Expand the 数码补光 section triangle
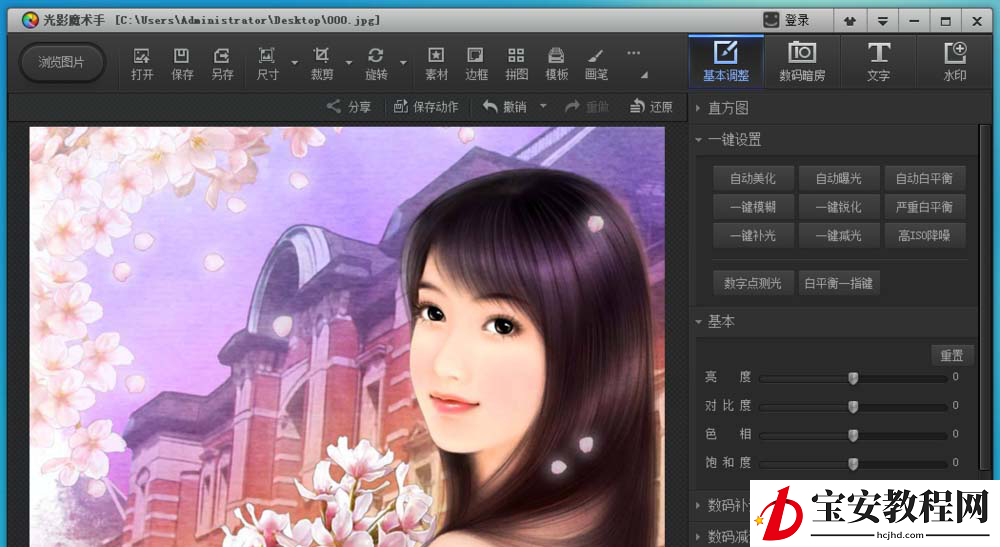1000x547 pixels. (698, 506)
